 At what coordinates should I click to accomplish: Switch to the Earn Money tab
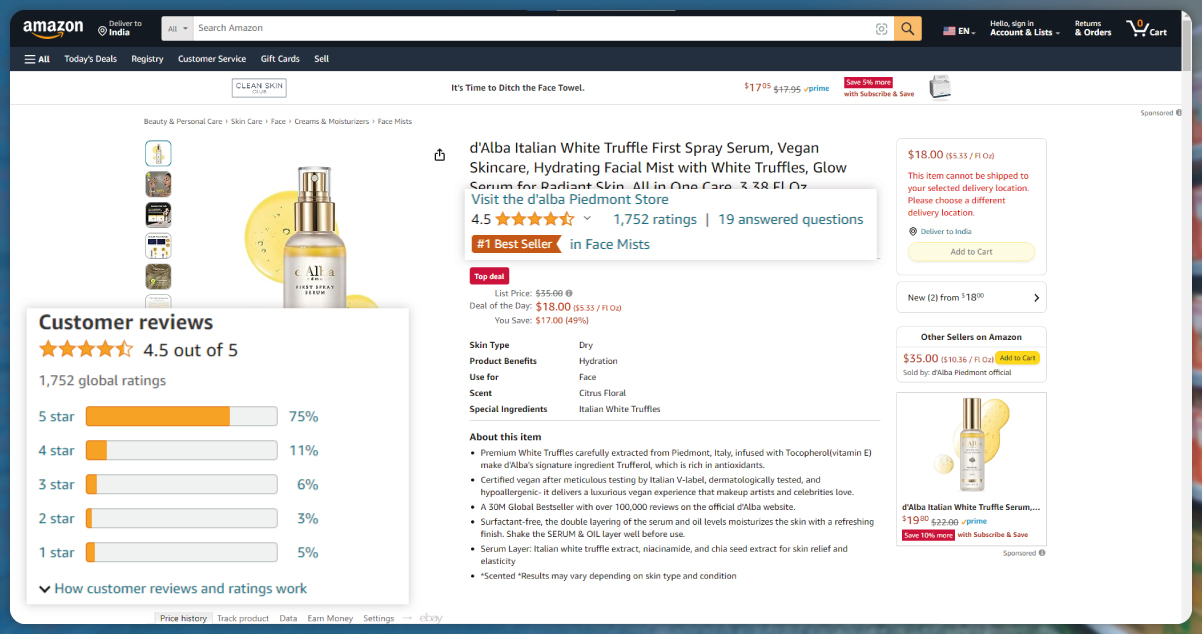coord(330,618)
